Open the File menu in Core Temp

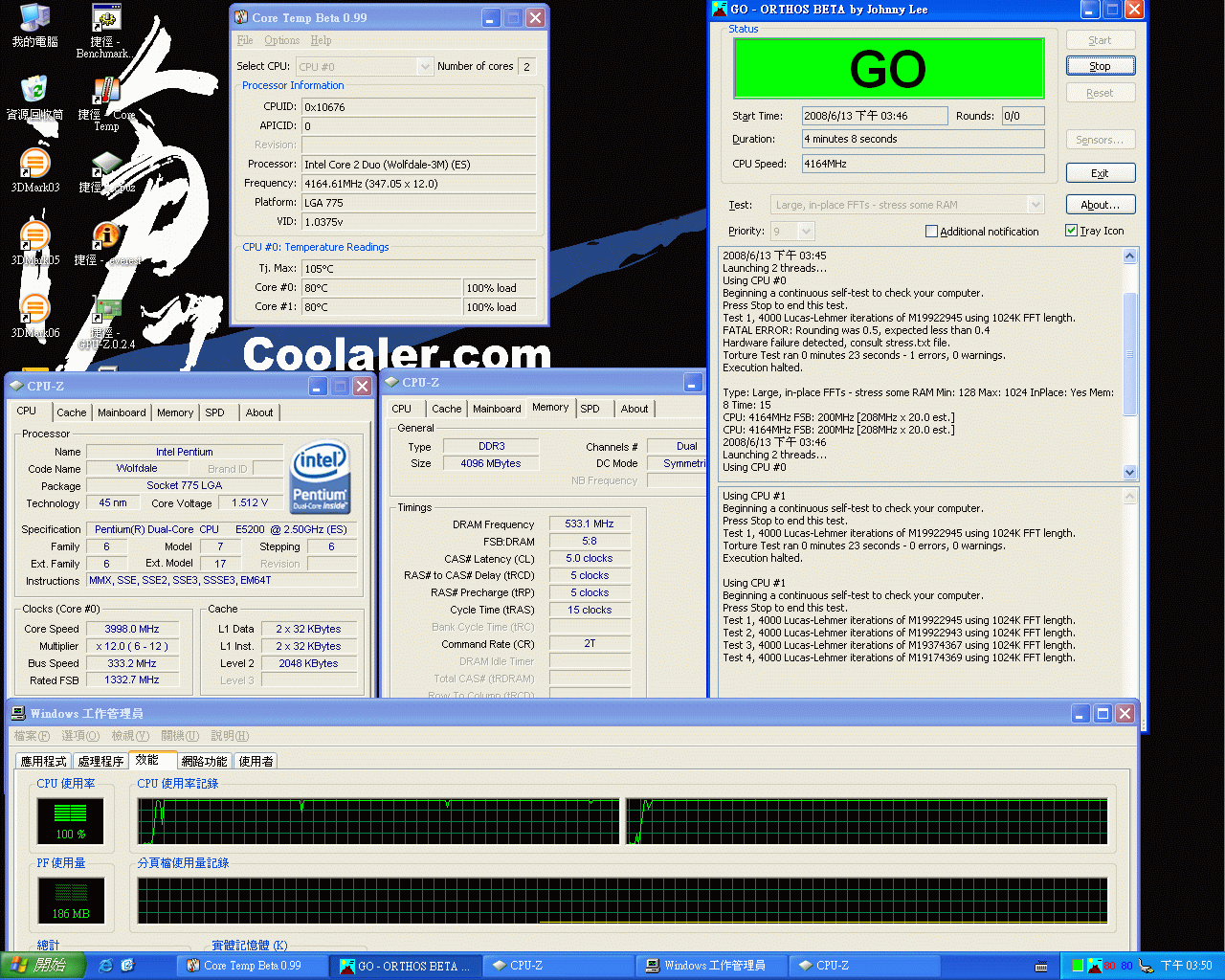click(x=245, y=40)
